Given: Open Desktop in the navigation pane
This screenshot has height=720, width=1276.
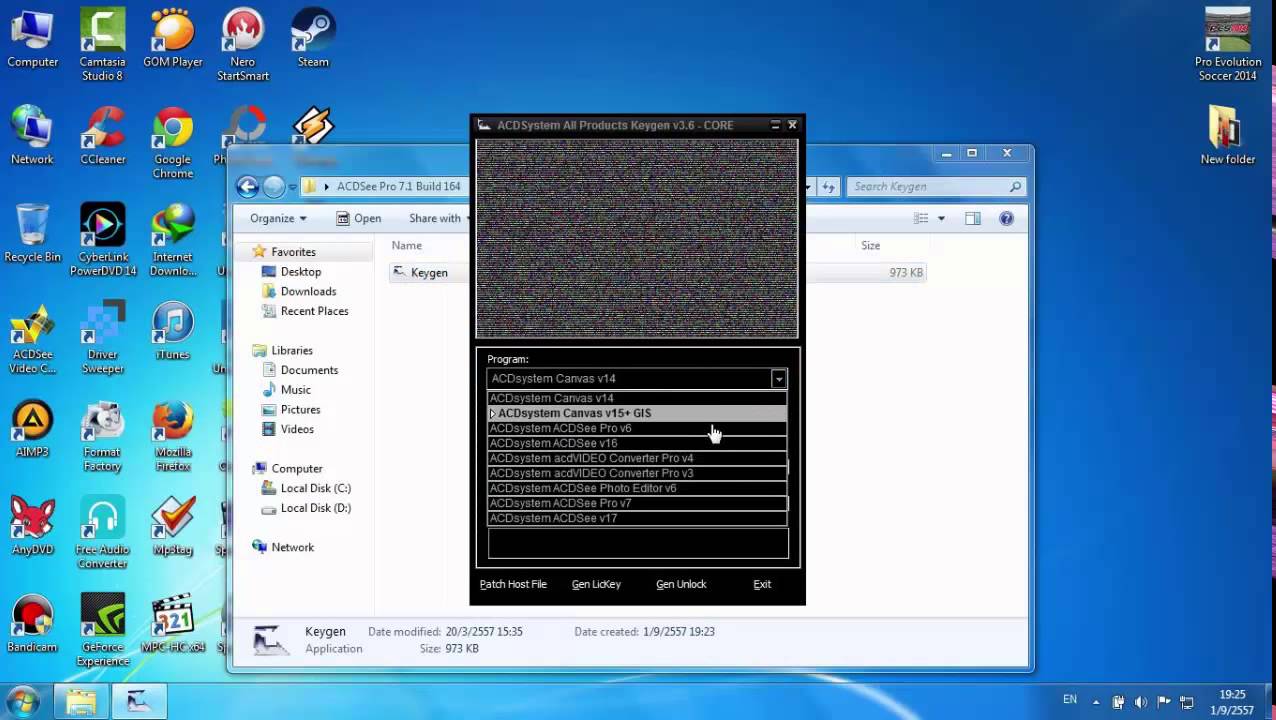Looking at the screenshot, I should click(300, 272).
